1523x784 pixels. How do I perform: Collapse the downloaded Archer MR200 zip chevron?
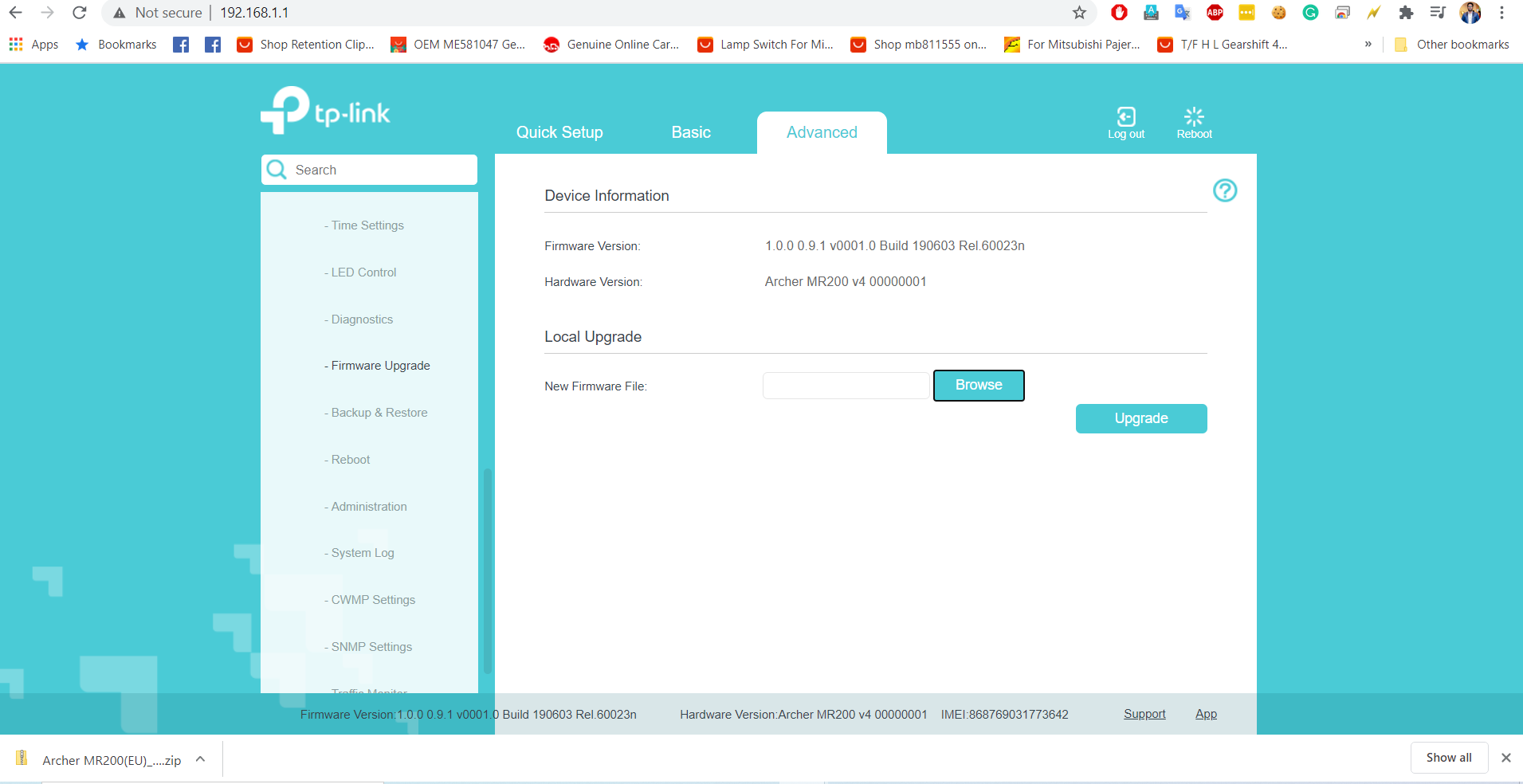pyautogui.click(x=200, y=759)
